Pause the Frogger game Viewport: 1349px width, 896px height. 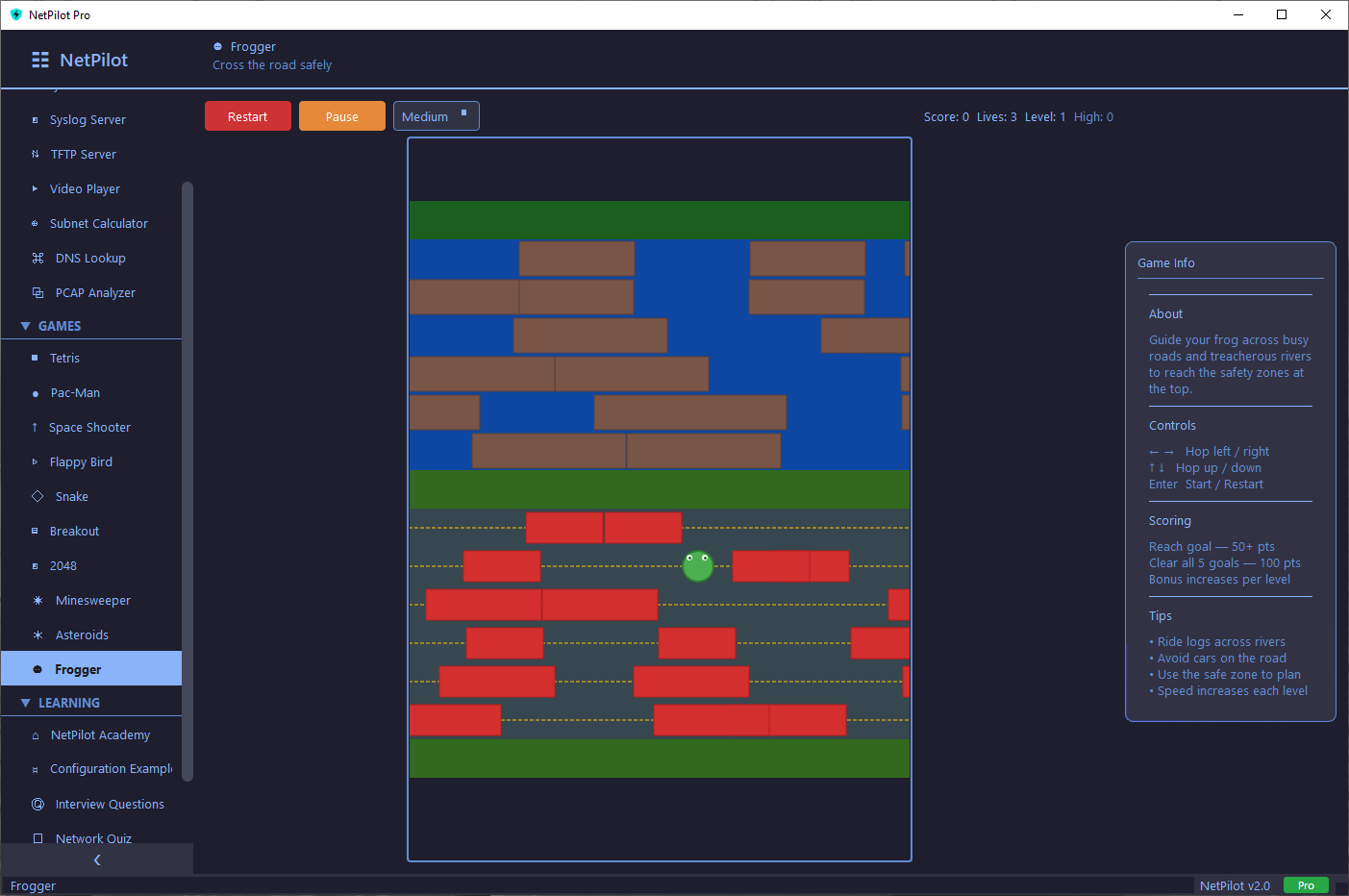click(341, 115)
